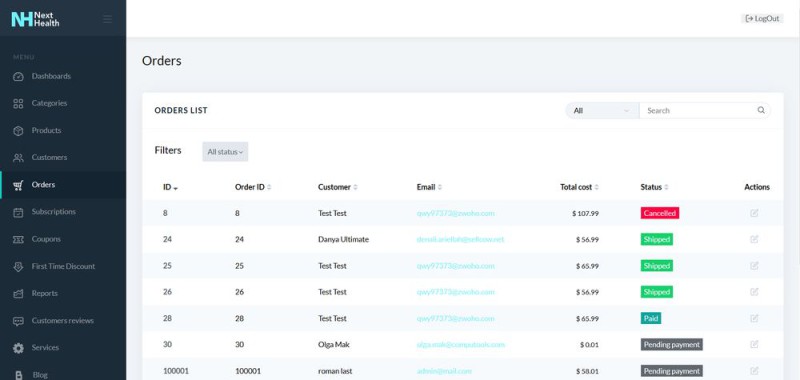
Task: Click the Categories grid icon
Action: coord(18,104)
